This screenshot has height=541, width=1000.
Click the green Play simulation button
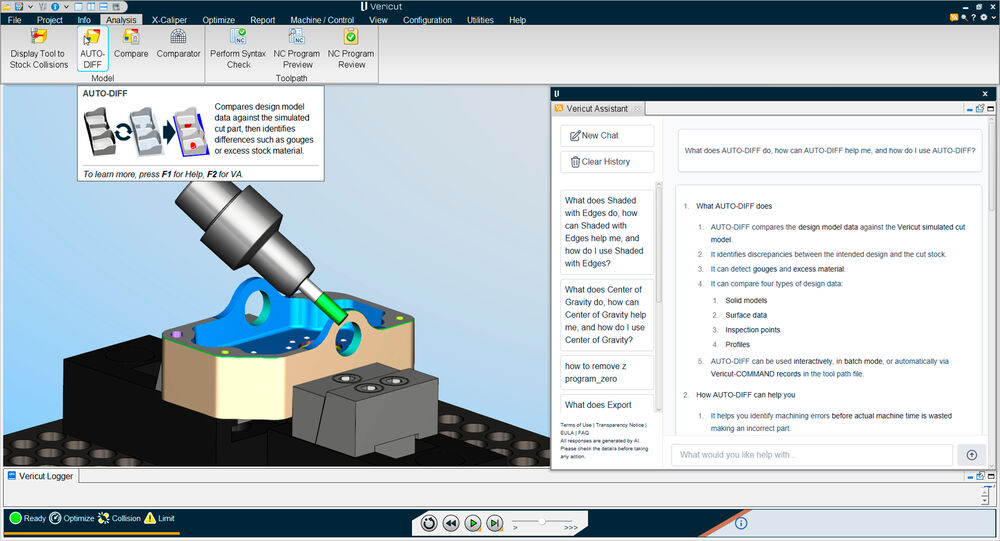[x=473, y=523]
